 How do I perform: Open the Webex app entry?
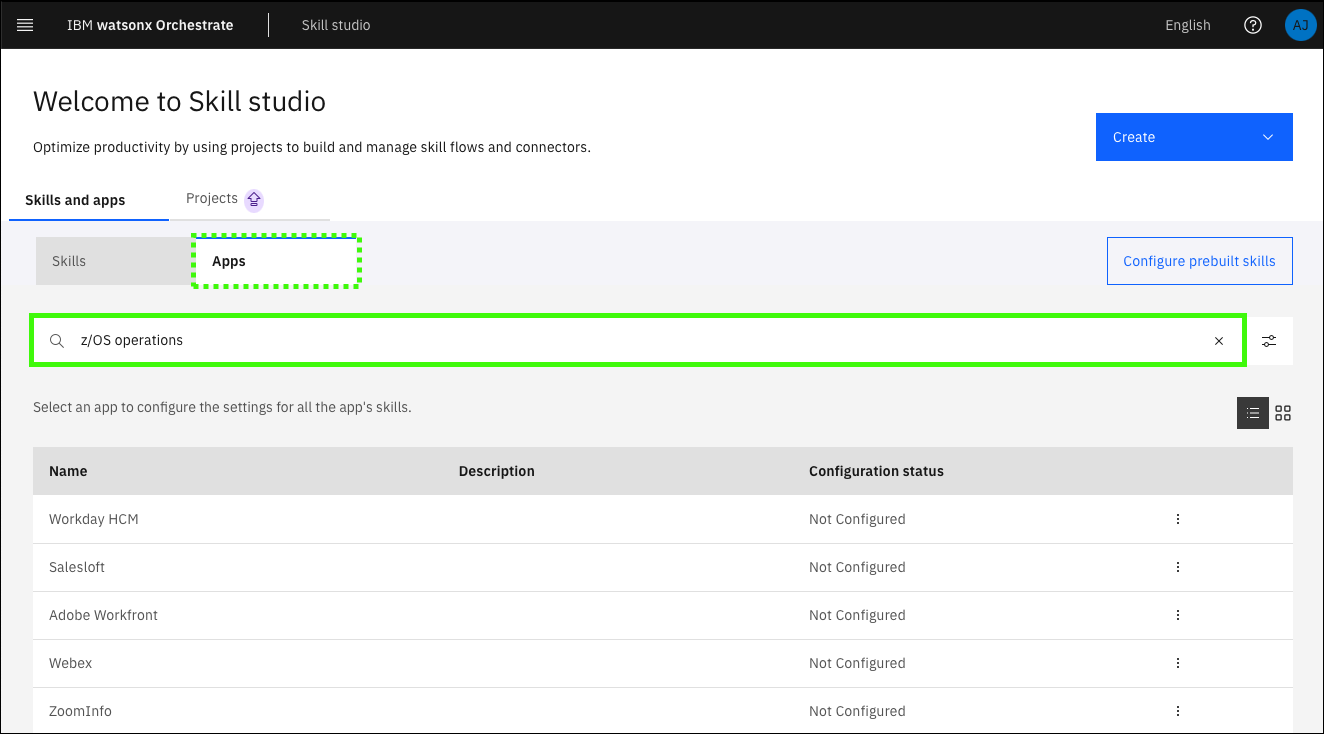71,663
